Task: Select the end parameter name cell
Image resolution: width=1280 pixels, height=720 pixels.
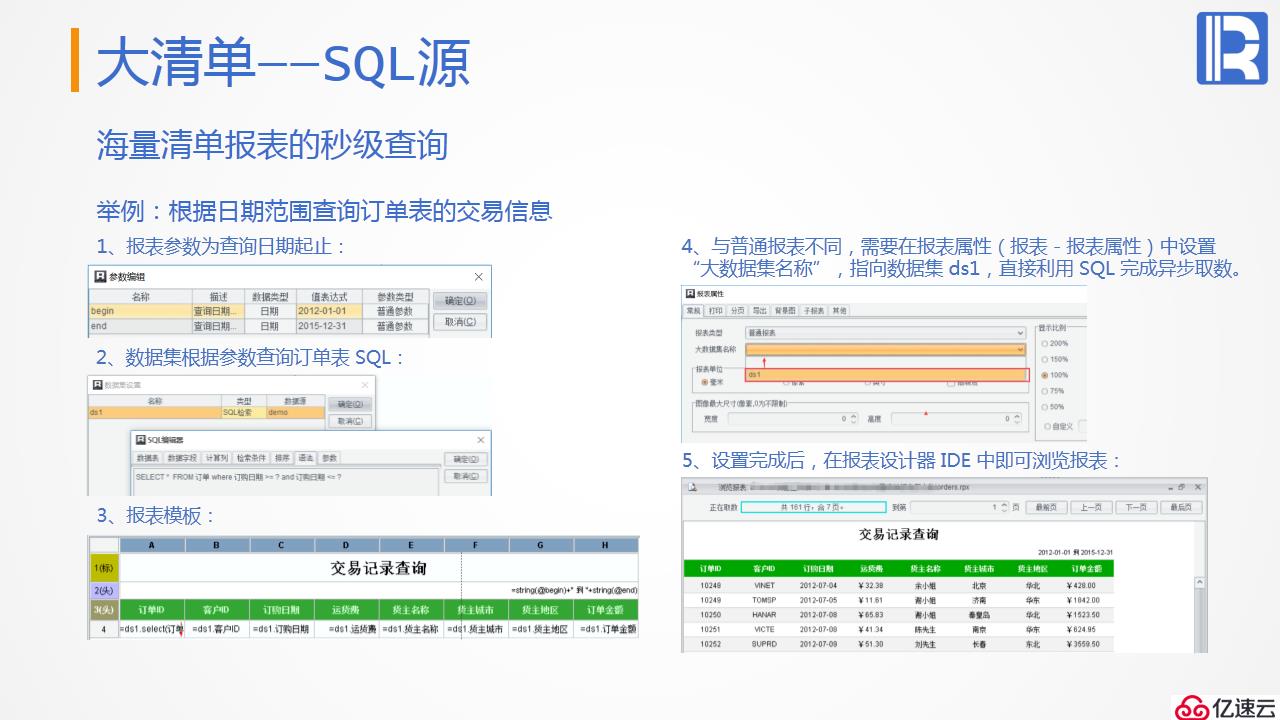Action: (140, 326)
